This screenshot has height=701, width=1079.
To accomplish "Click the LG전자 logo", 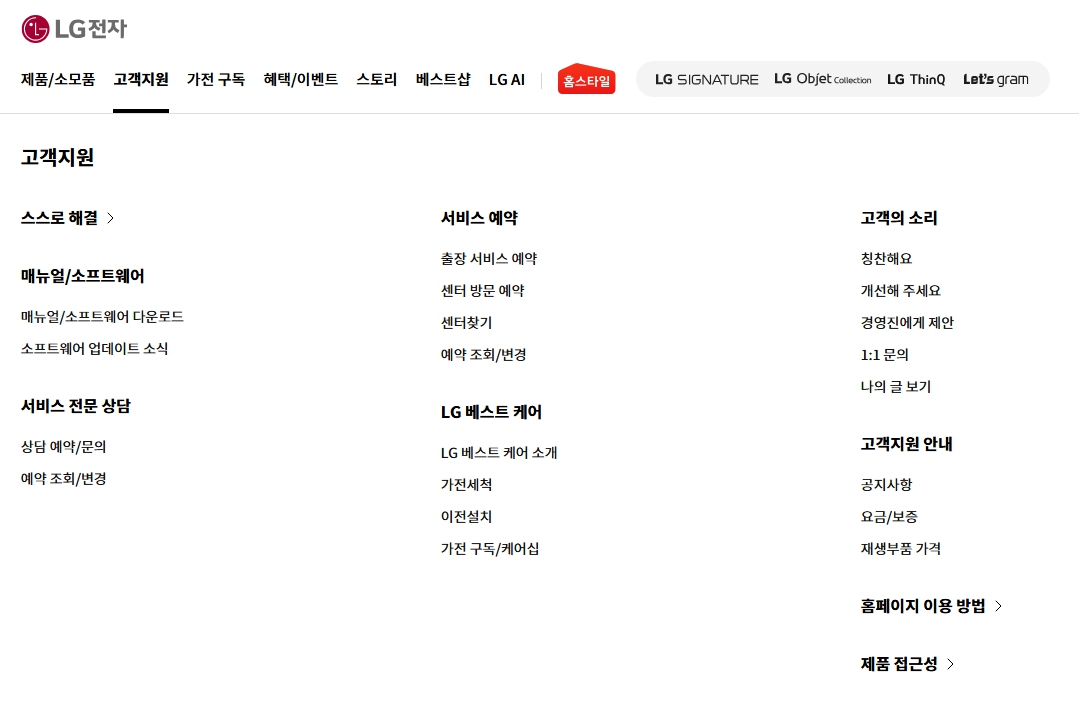I will pos(73,29).
